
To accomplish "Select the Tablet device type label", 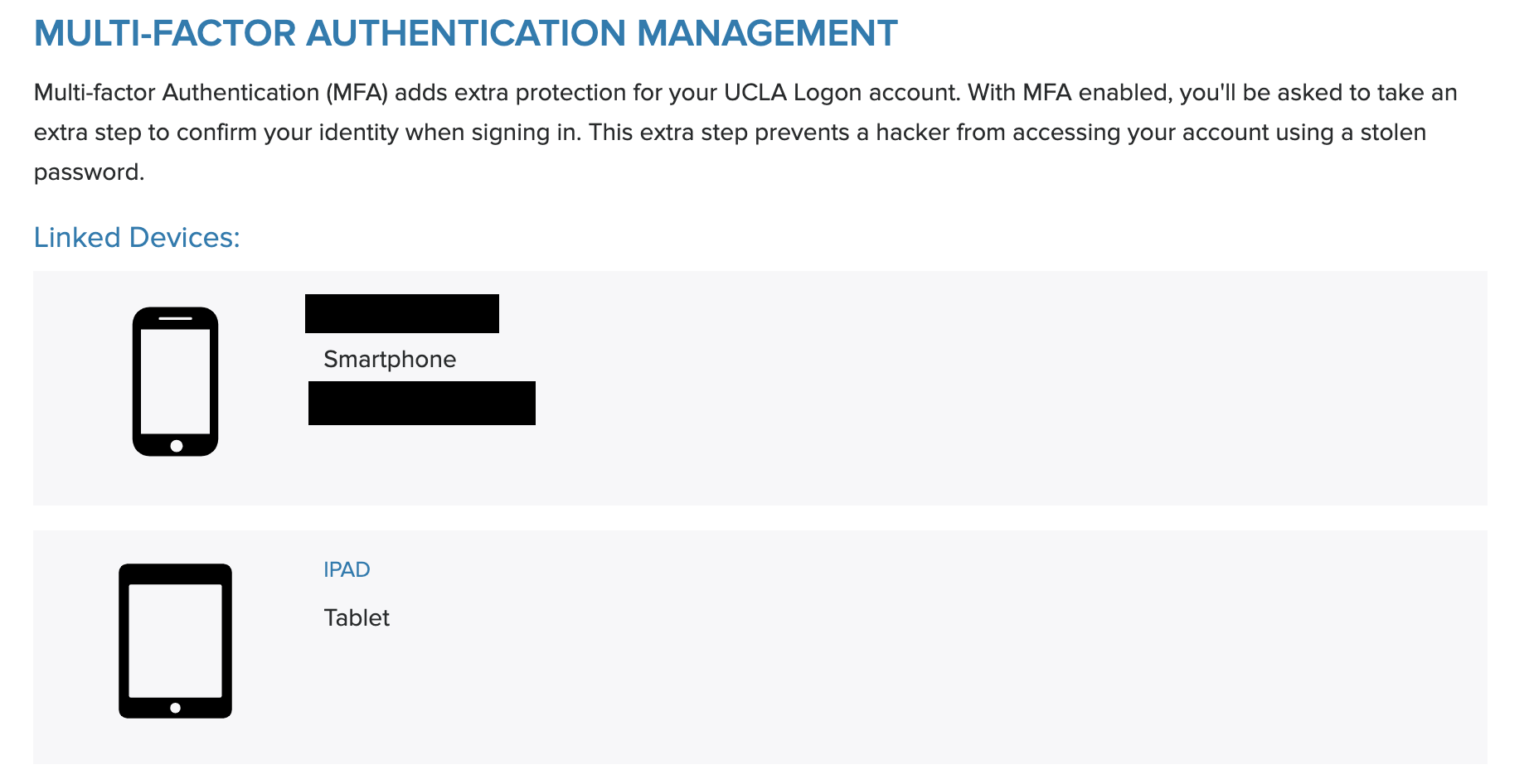I will 357,617.
